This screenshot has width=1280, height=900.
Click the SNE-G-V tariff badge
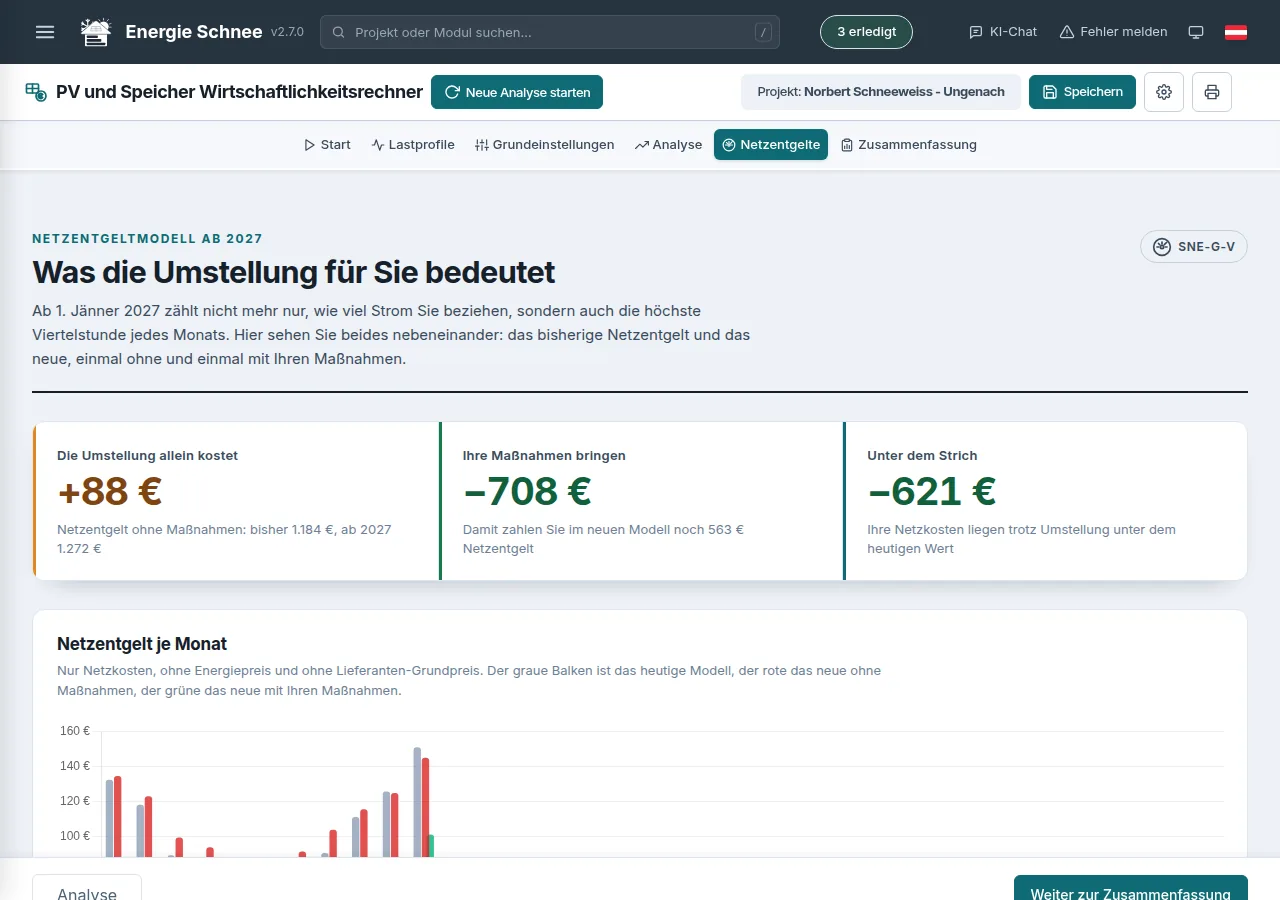1194,247
